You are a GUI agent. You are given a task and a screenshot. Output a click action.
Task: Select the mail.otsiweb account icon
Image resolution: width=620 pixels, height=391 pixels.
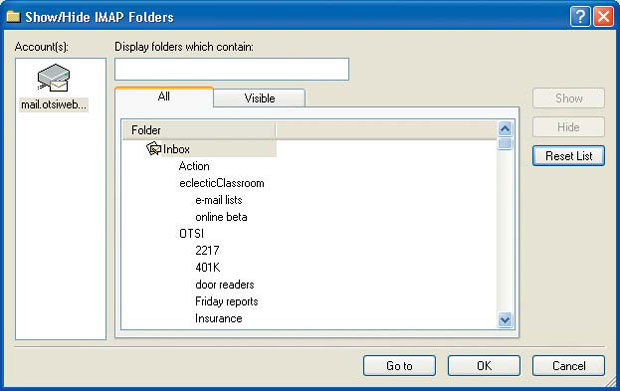coord(54,77)
